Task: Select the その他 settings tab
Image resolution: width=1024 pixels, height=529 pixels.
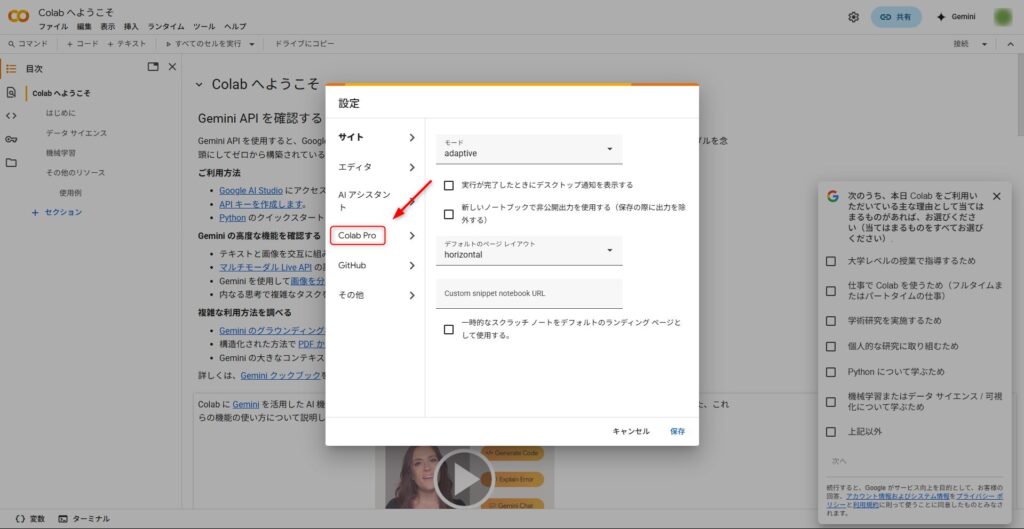Action: click(376, 295)
